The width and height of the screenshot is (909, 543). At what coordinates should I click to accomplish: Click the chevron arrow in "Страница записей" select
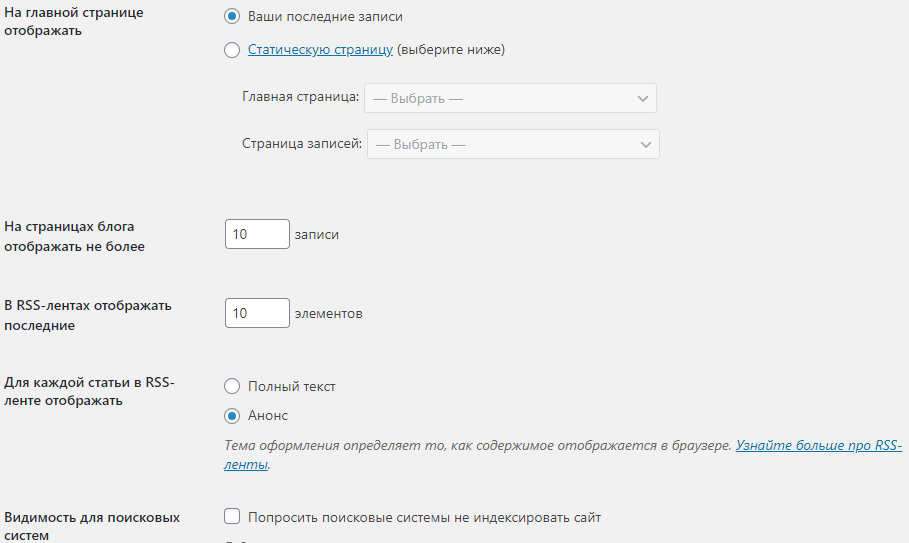pos(645,144)
